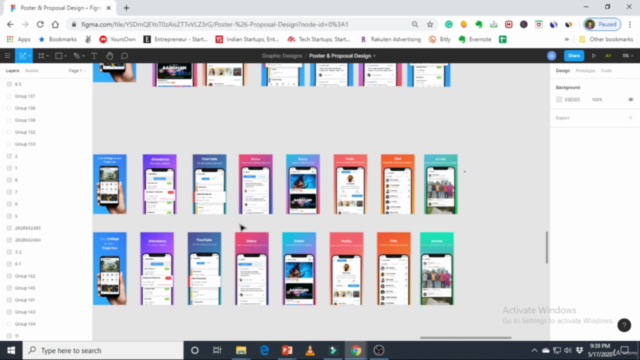Image resolution: width=640 pixels, height=360 pixels.
Task: Expand the Move tool options arrow
Action: coord(29,56)
